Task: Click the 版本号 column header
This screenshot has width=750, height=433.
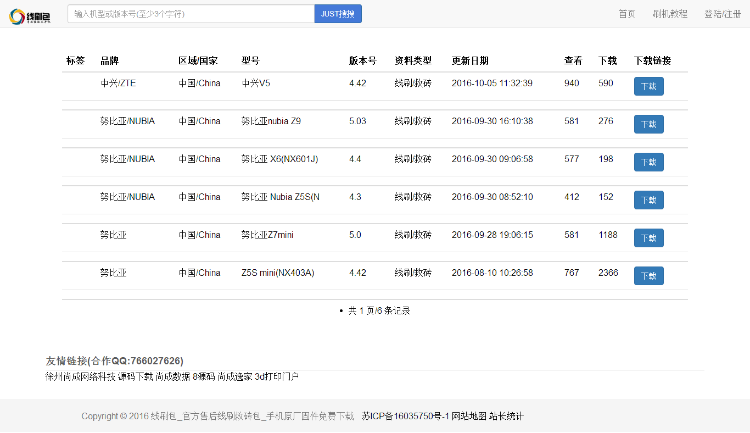Action: pos(363,61)
